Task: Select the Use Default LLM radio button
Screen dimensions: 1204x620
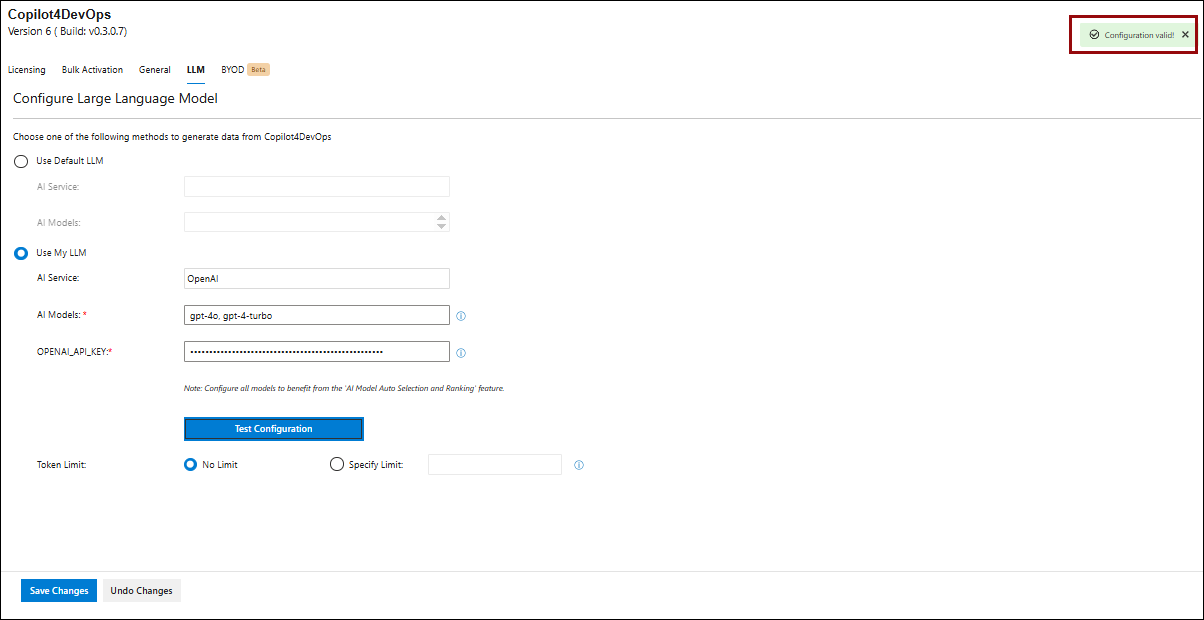Action: point(21,161)
